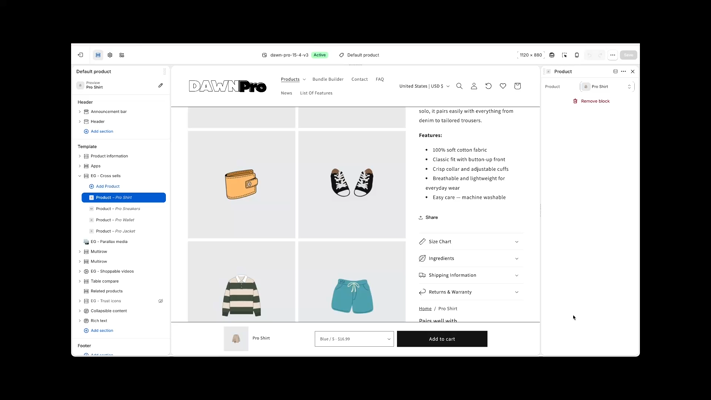Open the FAQ nav item

380,79
